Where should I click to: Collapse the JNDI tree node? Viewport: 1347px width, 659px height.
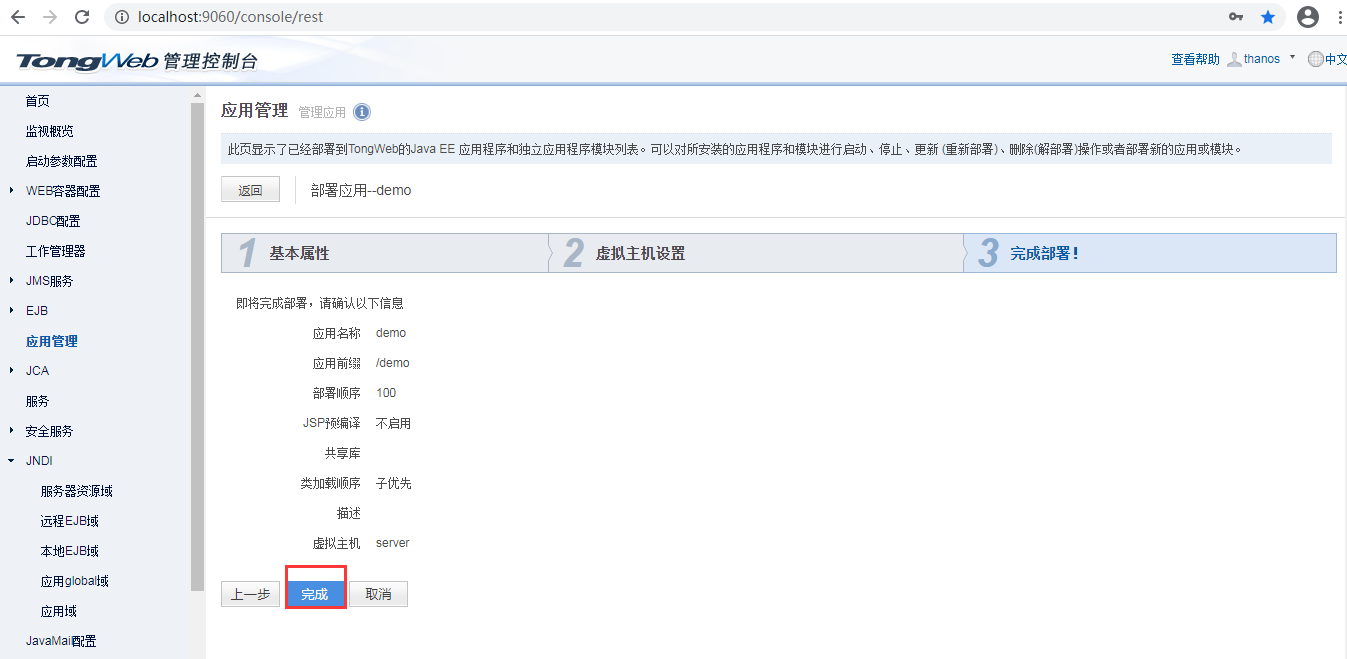(11, 461)
